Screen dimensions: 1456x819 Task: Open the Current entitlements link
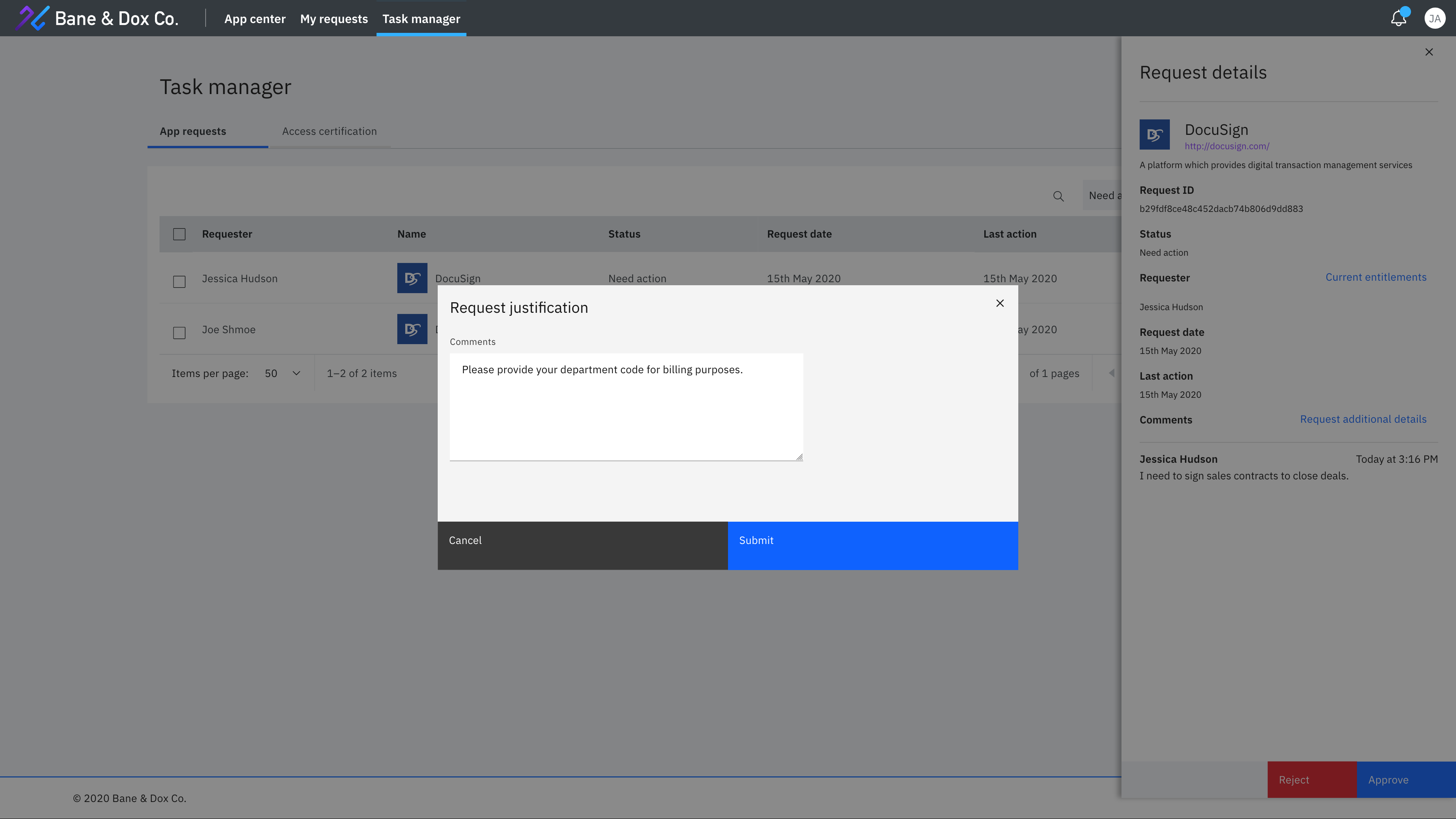point(1375,277)
